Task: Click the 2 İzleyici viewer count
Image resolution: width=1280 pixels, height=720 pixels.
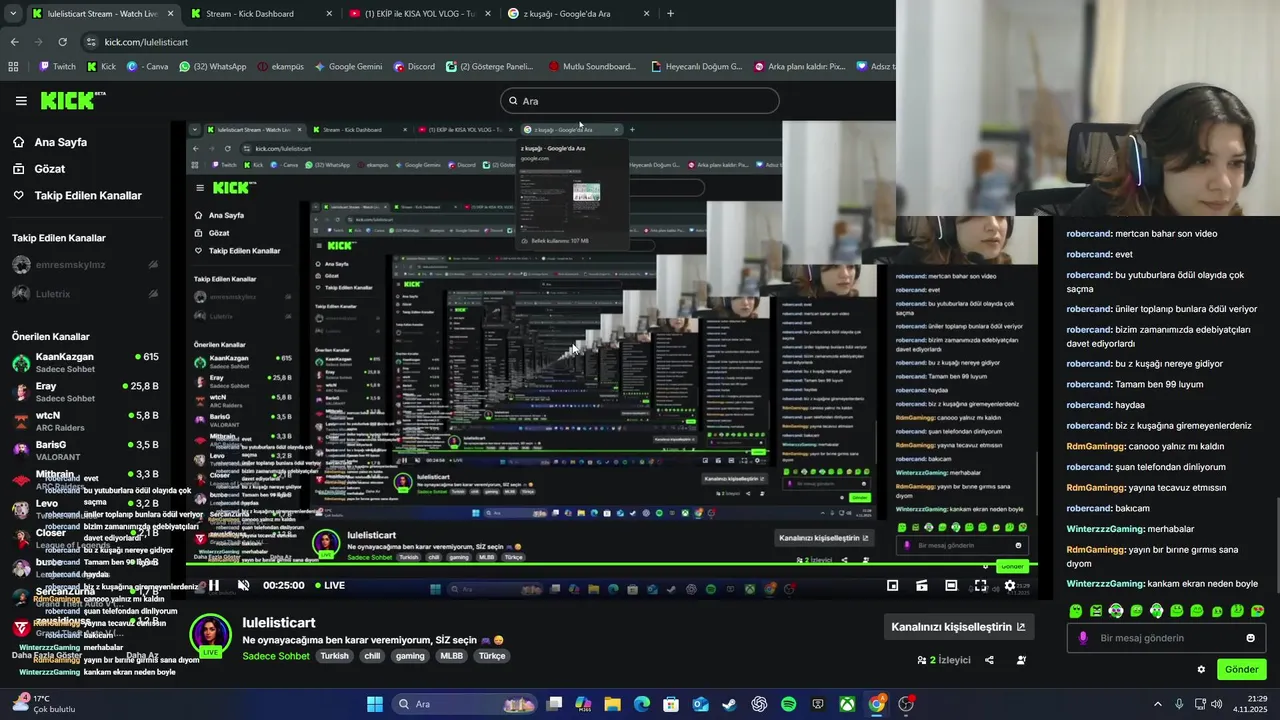Action: coord(944,660)
